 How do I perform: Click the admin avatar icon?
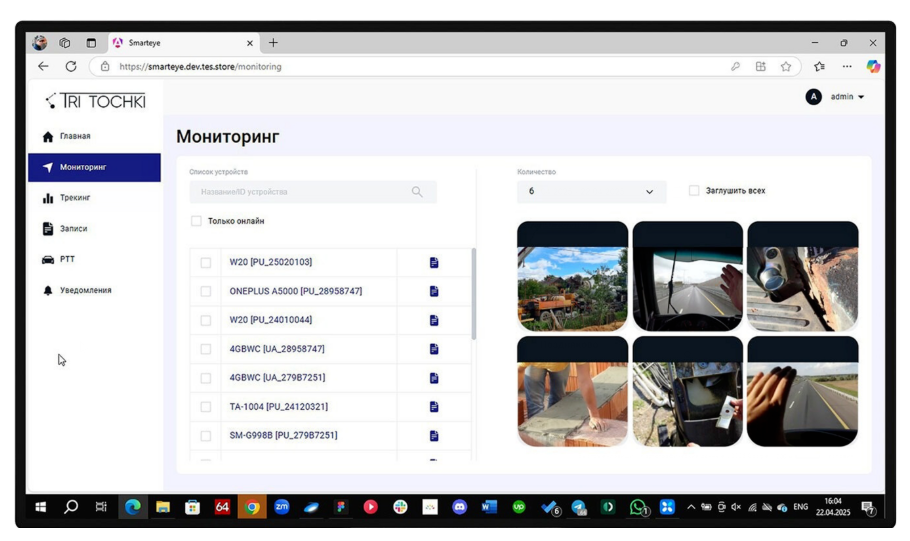813,97
